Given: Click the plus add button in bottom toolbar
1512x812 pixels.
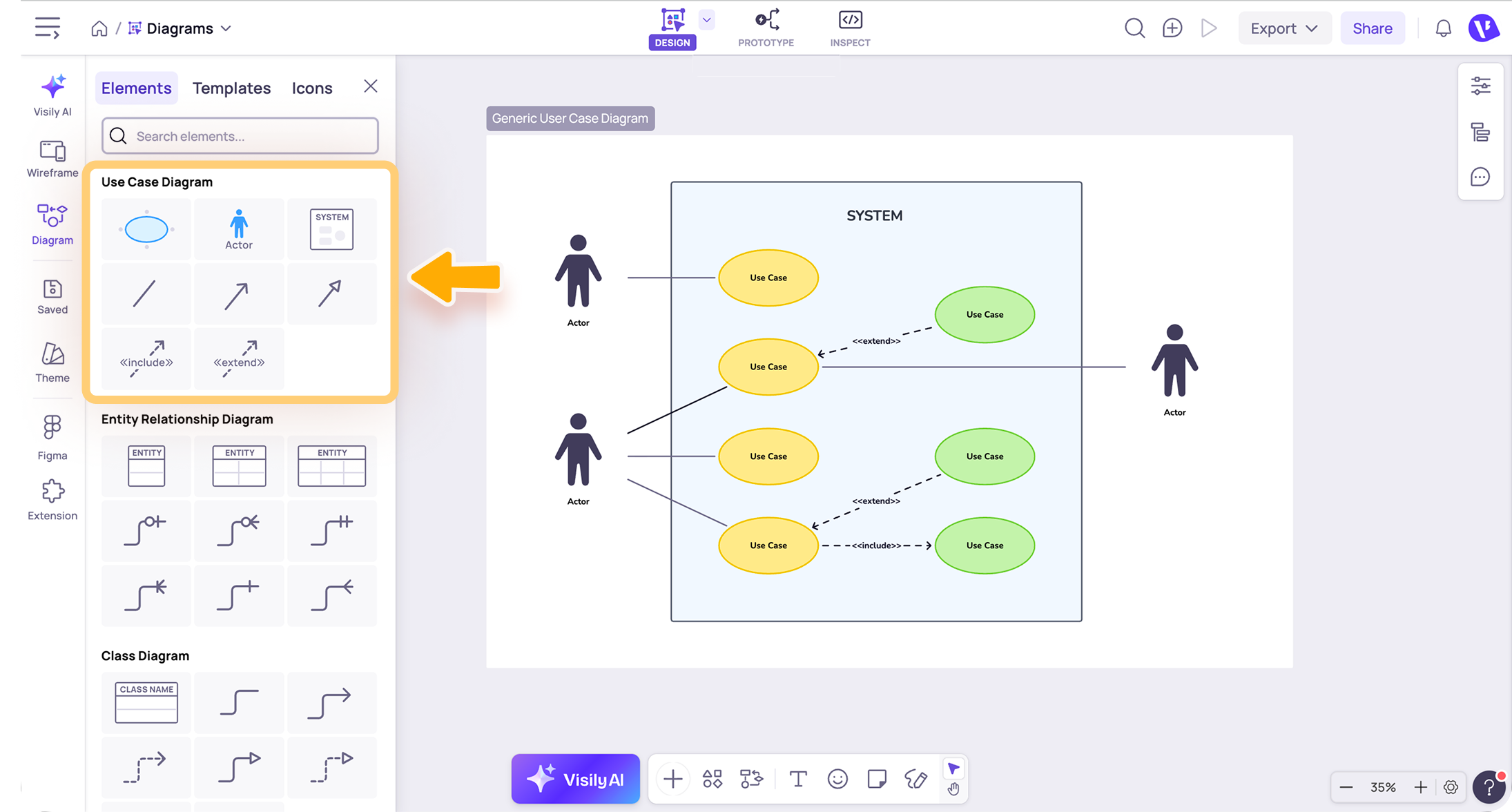Looking at the screenshot, I should coord(673,779).
